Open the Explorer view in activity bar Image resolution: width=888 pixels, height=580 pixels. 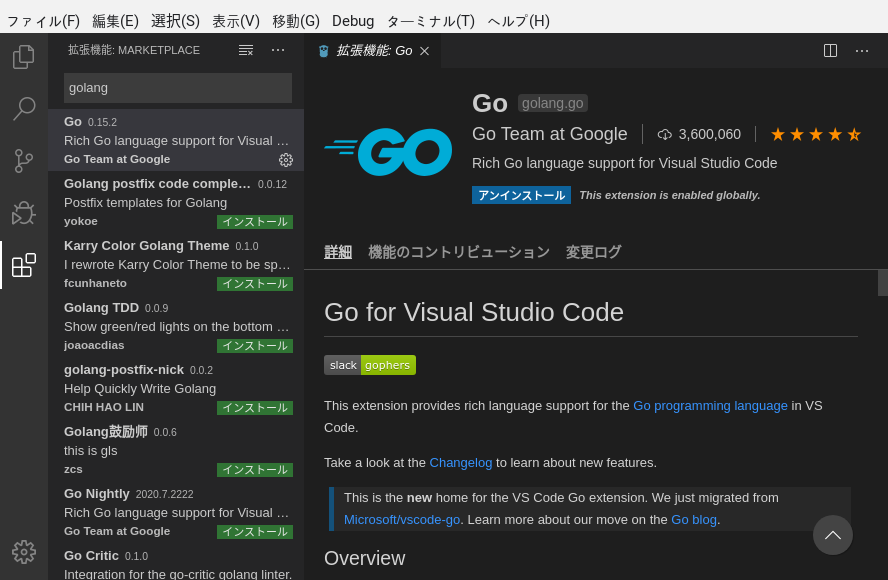coord(24,57)
